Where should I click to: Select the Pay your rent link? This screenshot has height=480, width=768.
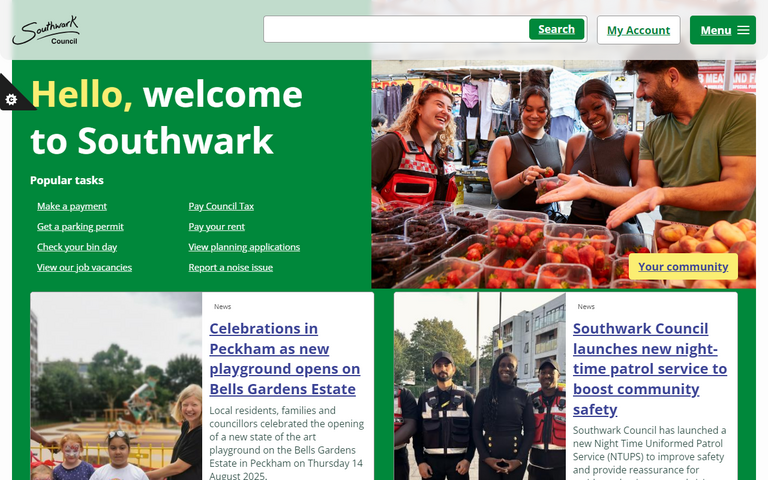click(216, 227)
